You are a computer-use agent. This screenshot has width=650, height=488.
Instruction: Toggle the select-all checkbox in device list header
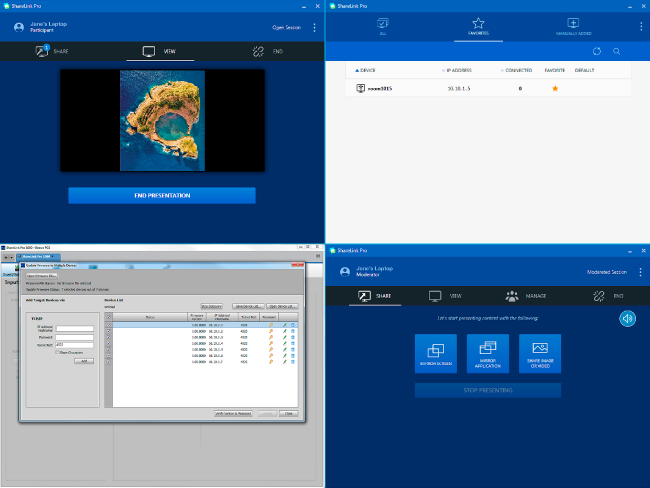coord(108,317)
